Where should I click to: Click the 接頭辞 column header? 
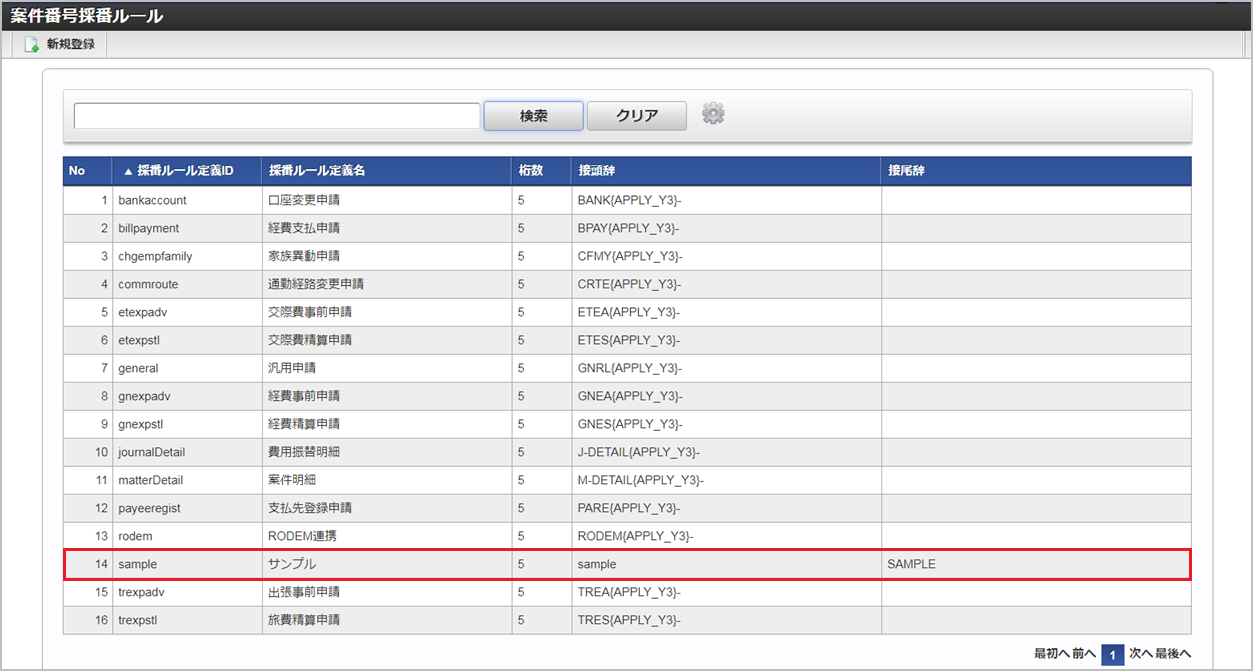click(595, 171)
